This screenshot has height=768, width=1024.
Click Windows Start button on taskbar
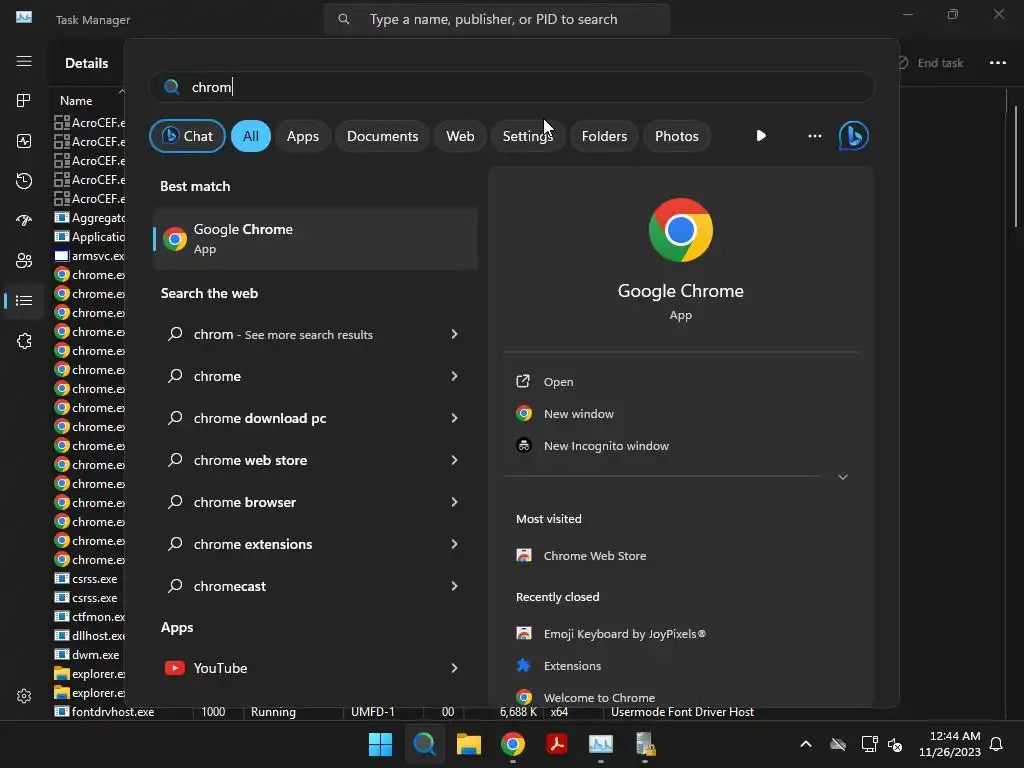click(x=380, y=744)
